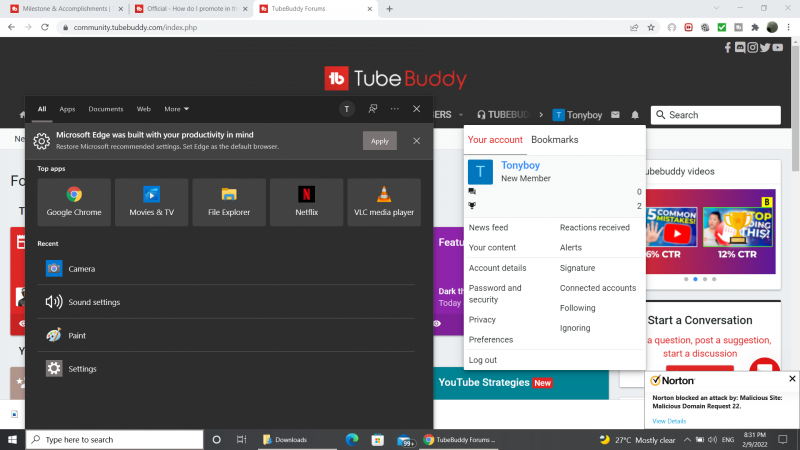The image size is (800, 450).
Task: Open Microsoft Edge from taskbar
Action: click(352, 439)
